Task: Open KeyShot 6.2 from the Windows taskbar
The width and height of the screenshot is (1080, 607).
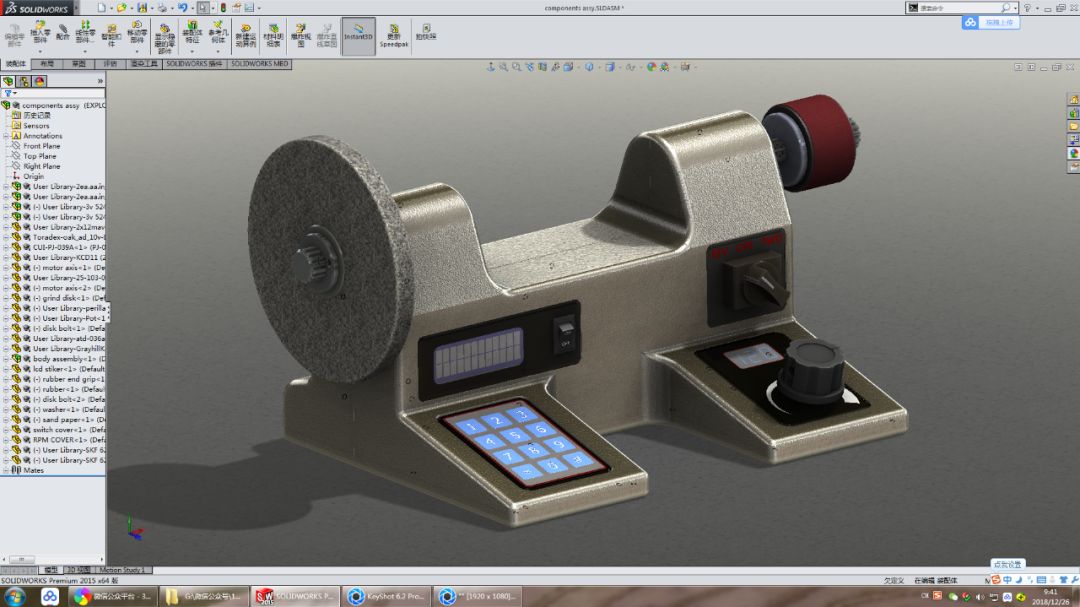Action: [x=387, y=596]
